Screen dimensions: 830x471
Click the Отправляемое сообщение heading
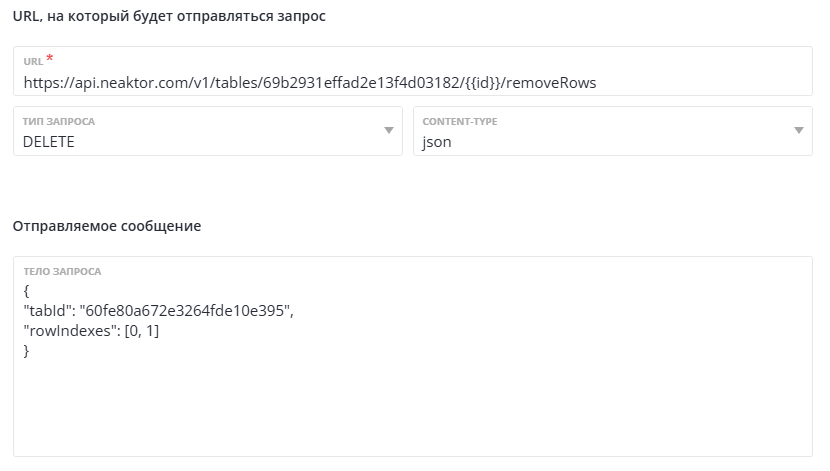pyautogui.click(x=107, y=226)
